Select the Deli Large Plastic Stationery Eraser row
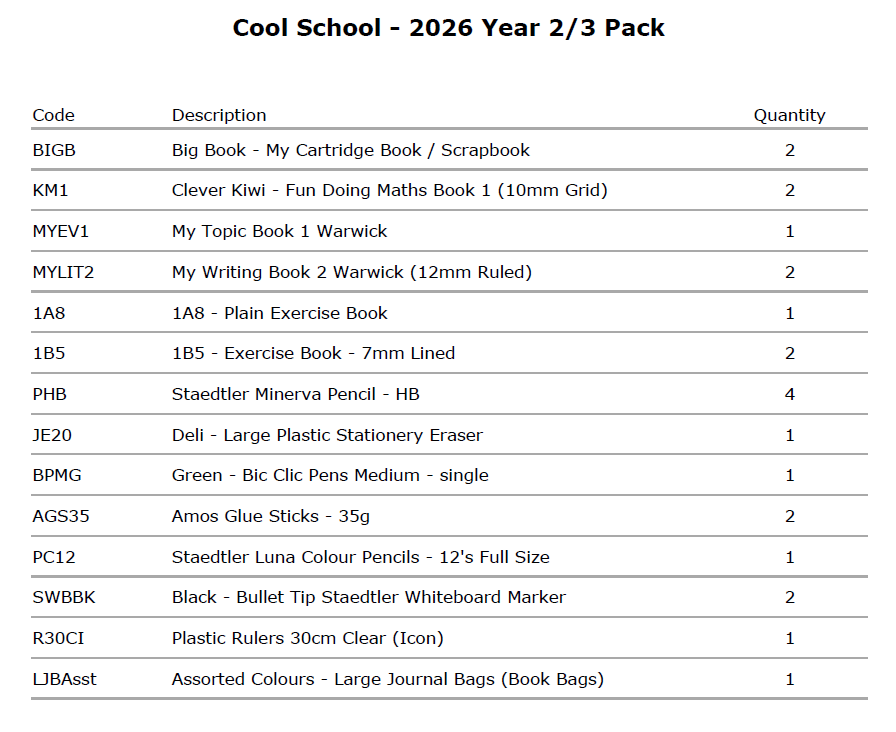The image size is (896, 732). 327,435
